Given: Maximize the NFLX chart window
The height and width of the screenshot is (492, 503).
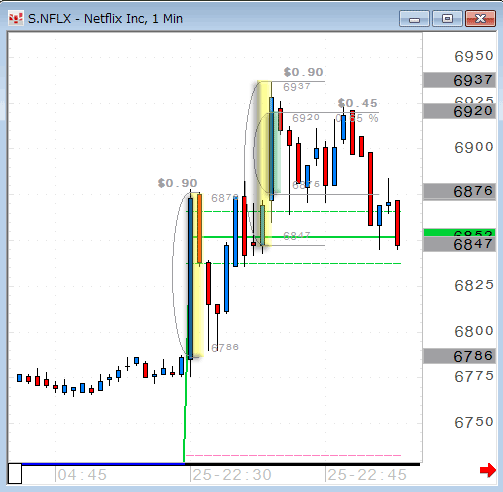Looking at the screenshot, I should click(x=447, y=18).
